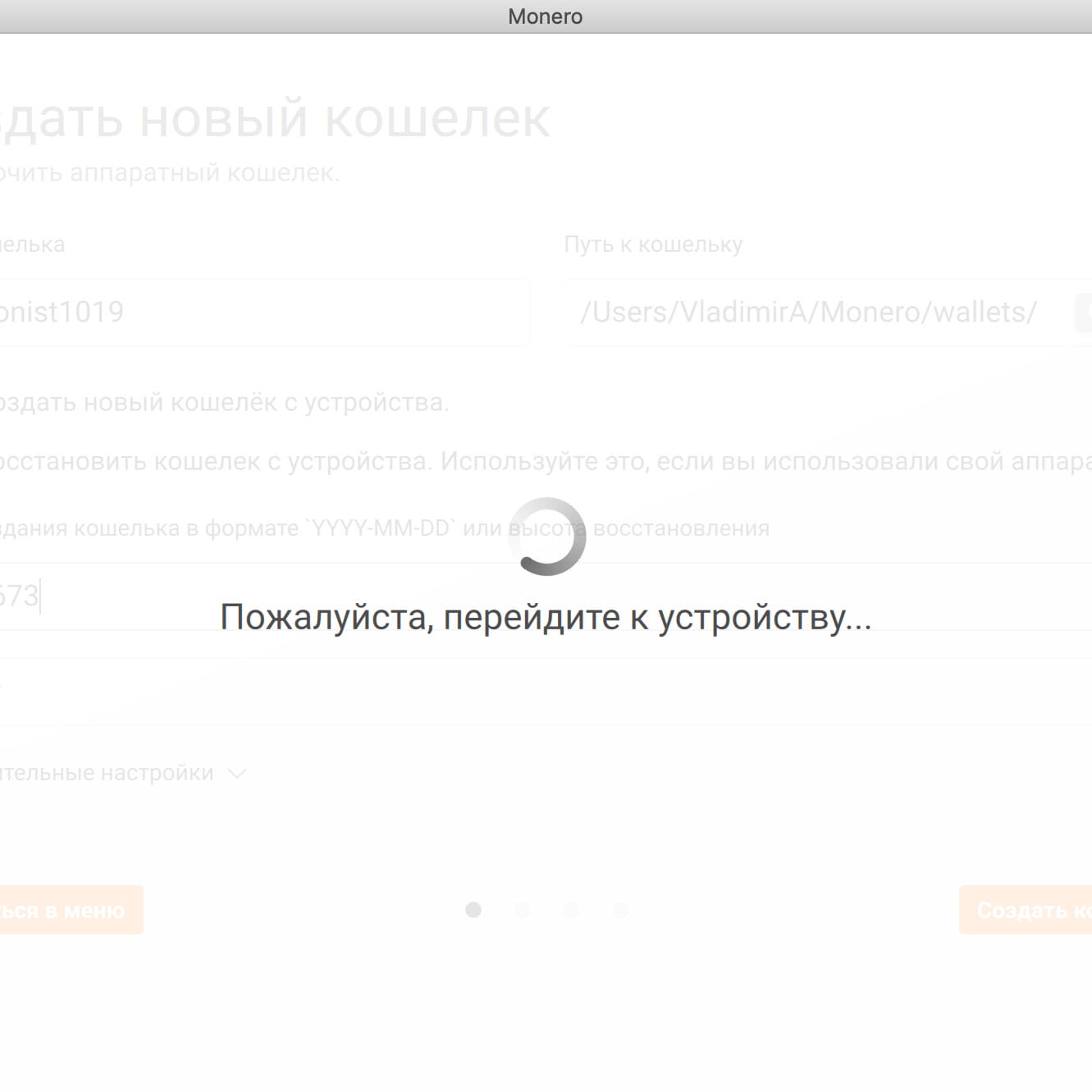
Task: Click the wallet name field containing onist1019
Action: pos(264,313)
